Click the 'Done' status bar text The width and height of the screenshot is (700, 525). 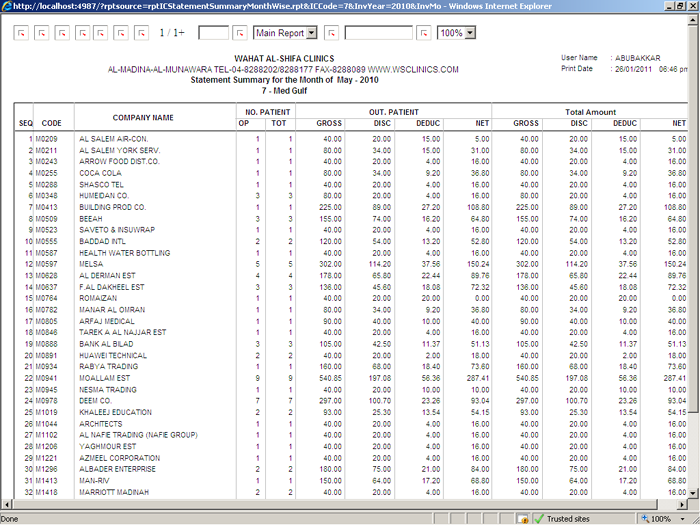(9, 519)
